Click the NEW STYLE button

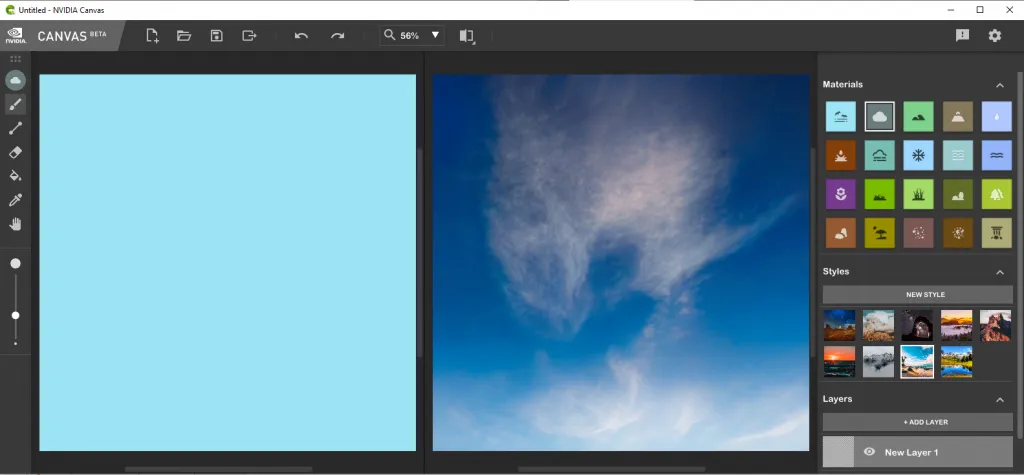[918, 295]
